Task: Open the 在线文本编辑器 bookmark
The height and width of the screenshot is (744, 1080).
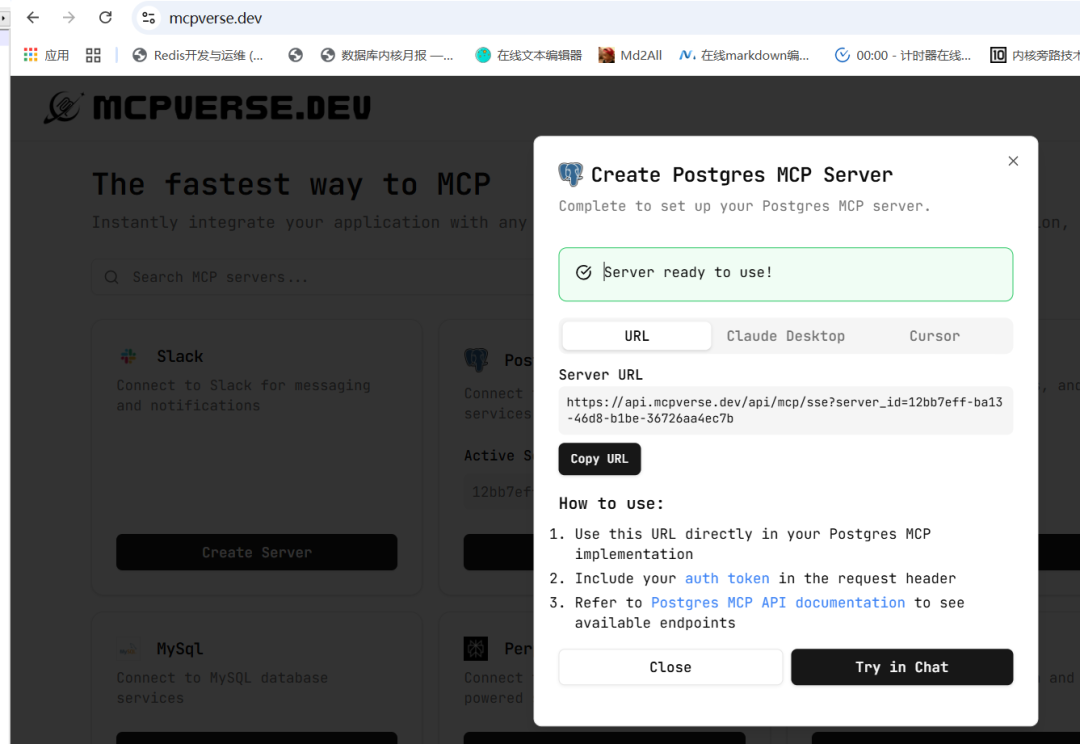Action: click(x=529, y=55)
